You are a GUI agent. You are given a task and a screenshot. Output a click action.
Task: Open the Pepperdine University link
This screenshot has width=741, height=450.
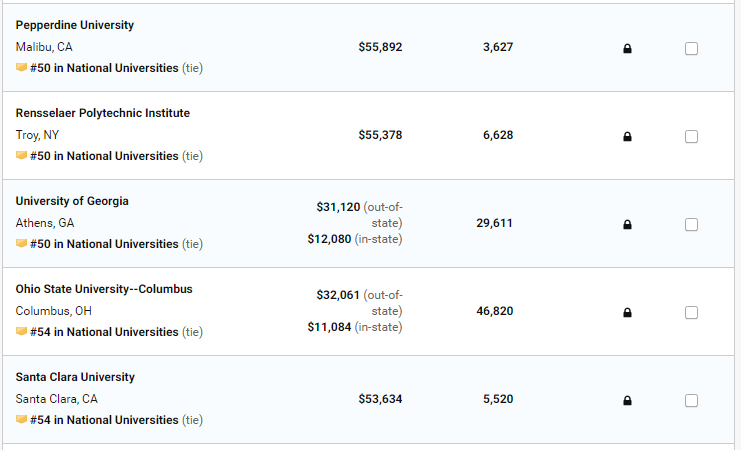pos(75,25)
